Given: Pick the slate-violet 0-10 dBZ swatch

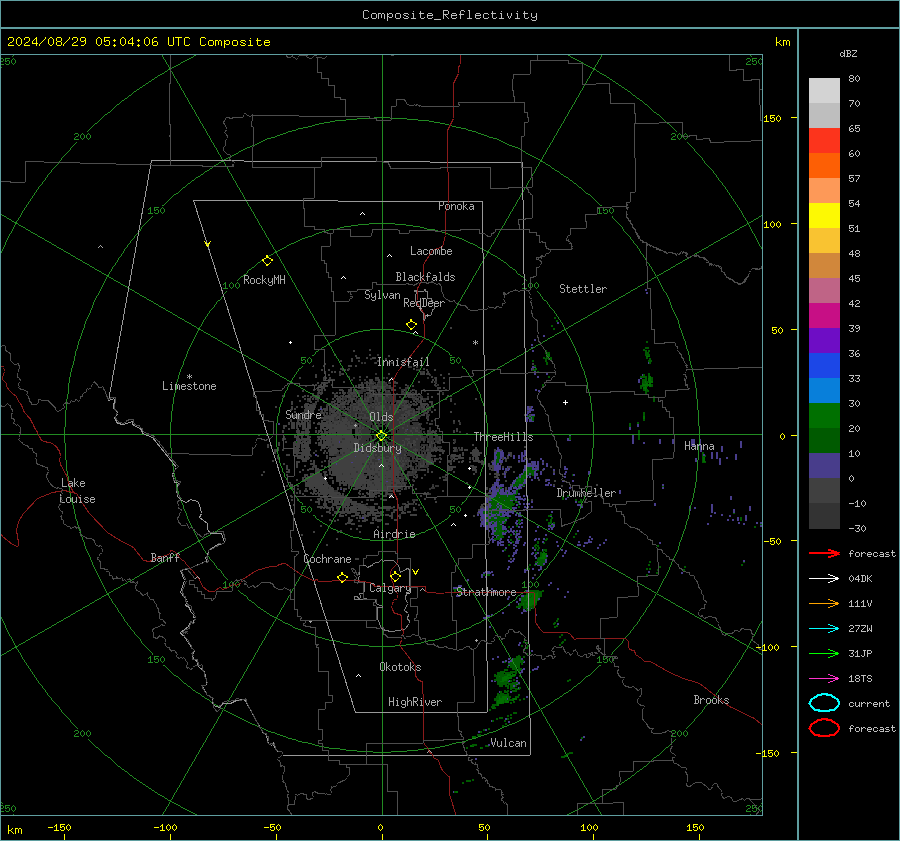Looking at the screenshot, I should pyautogui.click(x=824, y=466).
